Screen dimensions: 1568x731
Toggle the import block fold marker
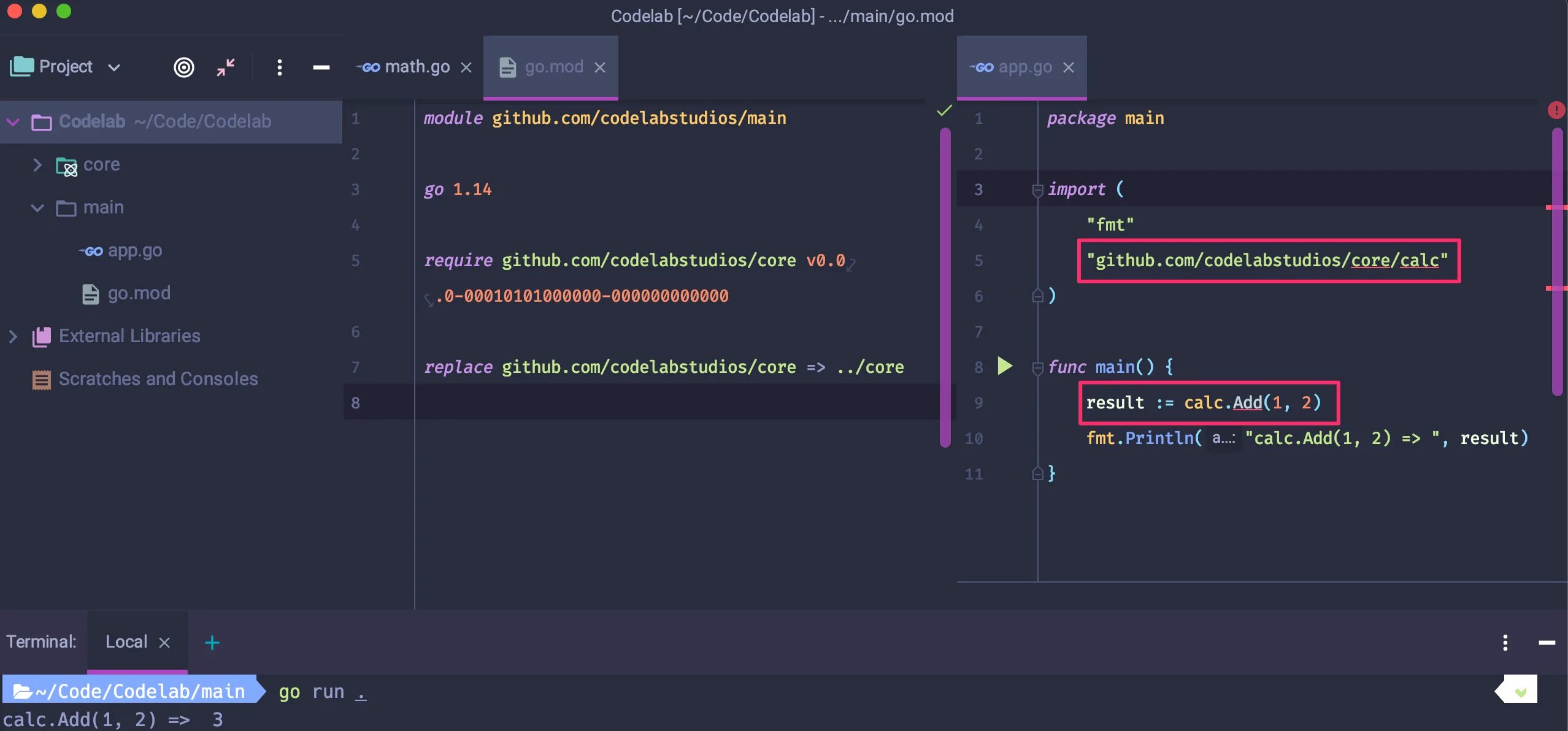tap(1037, 190)
